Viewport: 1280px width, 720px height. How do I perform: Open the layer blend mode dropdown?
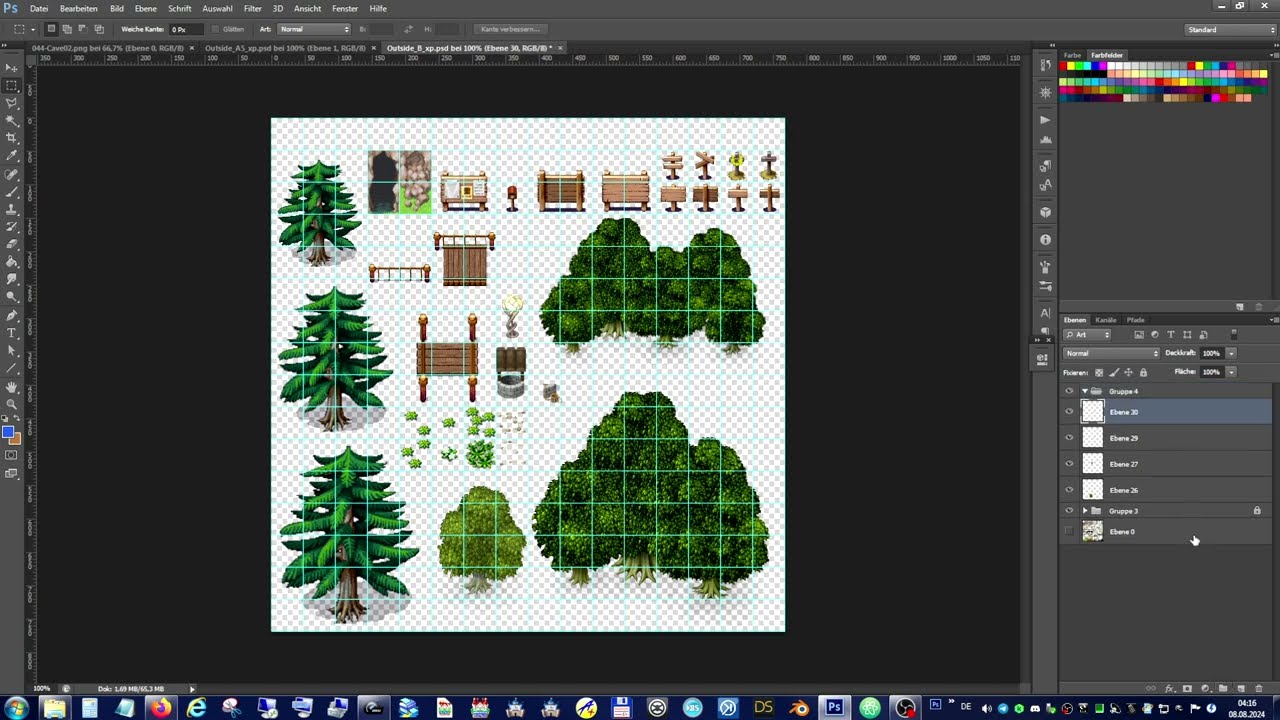(1112, 353)
